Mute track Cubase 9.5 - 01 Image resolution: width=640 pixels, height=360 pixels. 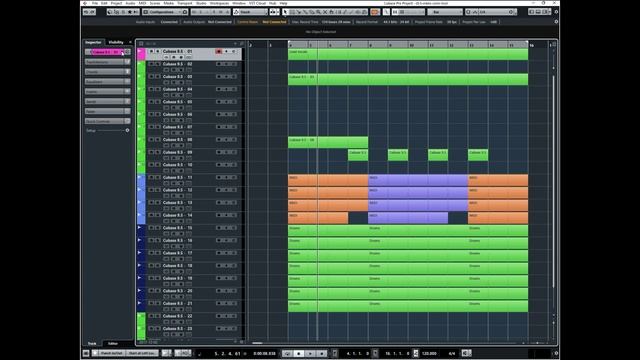151,51
